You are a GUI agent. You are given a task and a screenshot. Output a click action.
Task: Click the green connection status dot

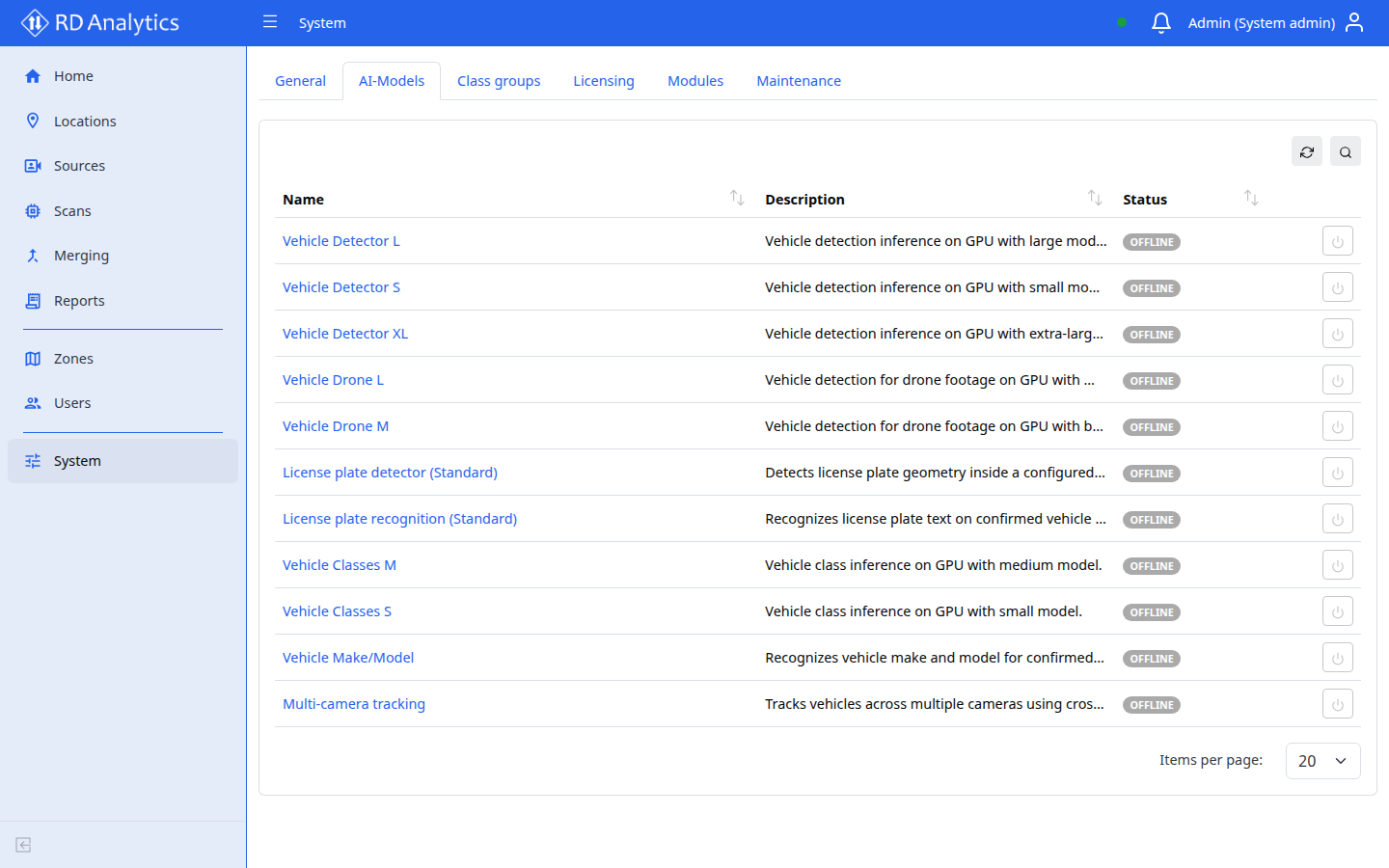click(1122, 22)
